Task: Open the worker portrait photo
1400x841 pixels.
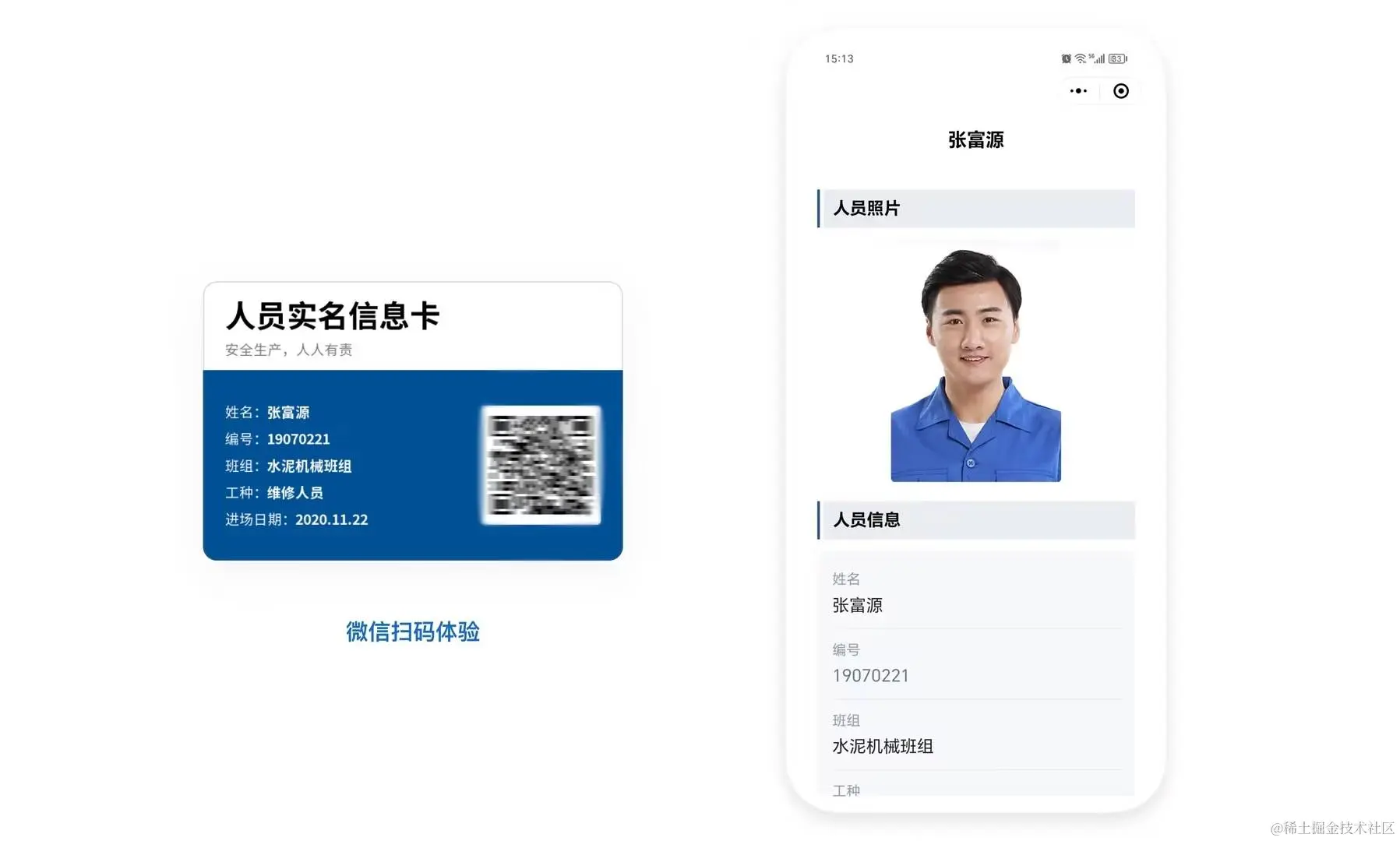Action: click(975, 365)
